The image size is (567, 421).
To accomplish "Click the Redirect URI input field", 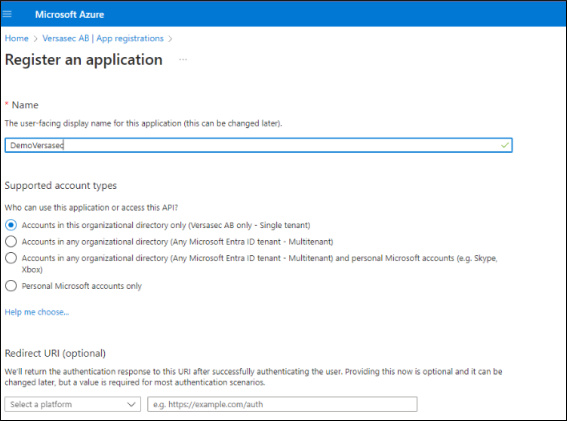I will (282, 404).
